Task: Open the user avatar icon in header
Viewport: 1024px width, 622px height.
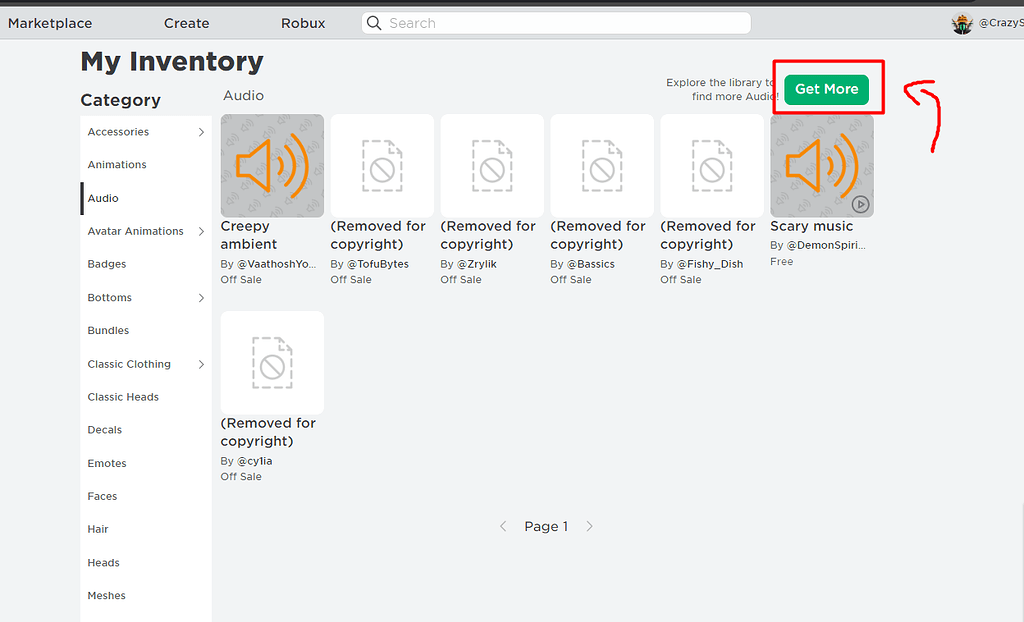Action: click(x=962, y=24)
